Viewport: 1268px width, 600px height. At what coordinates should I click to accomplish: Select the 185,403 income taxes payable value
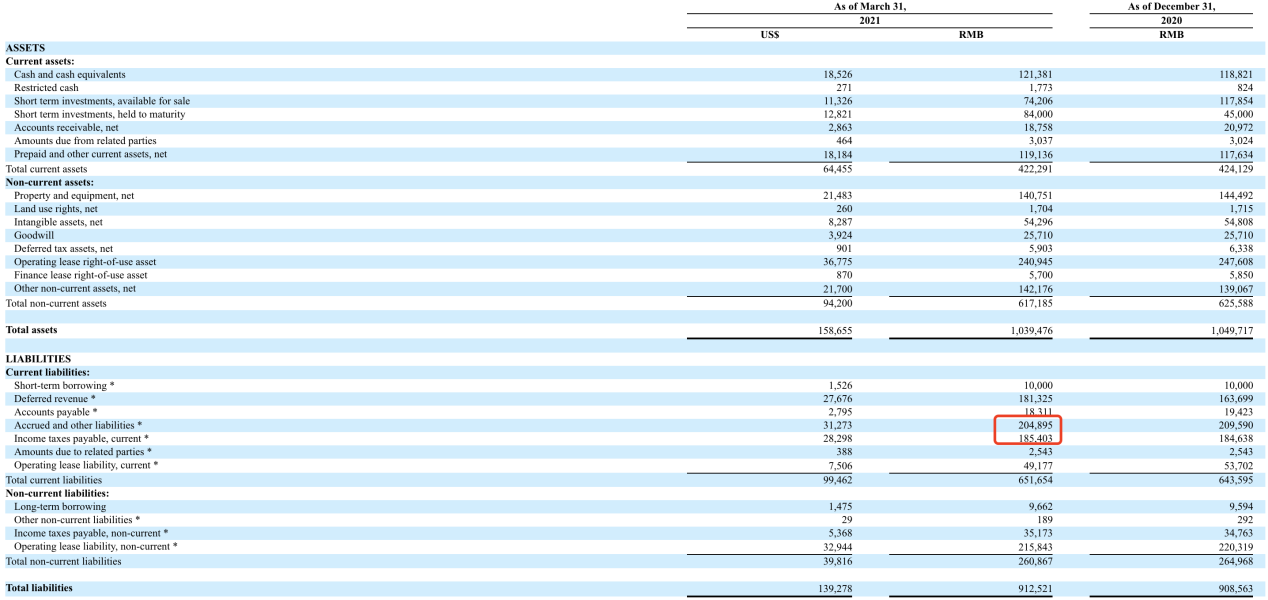pos(1028,438)
